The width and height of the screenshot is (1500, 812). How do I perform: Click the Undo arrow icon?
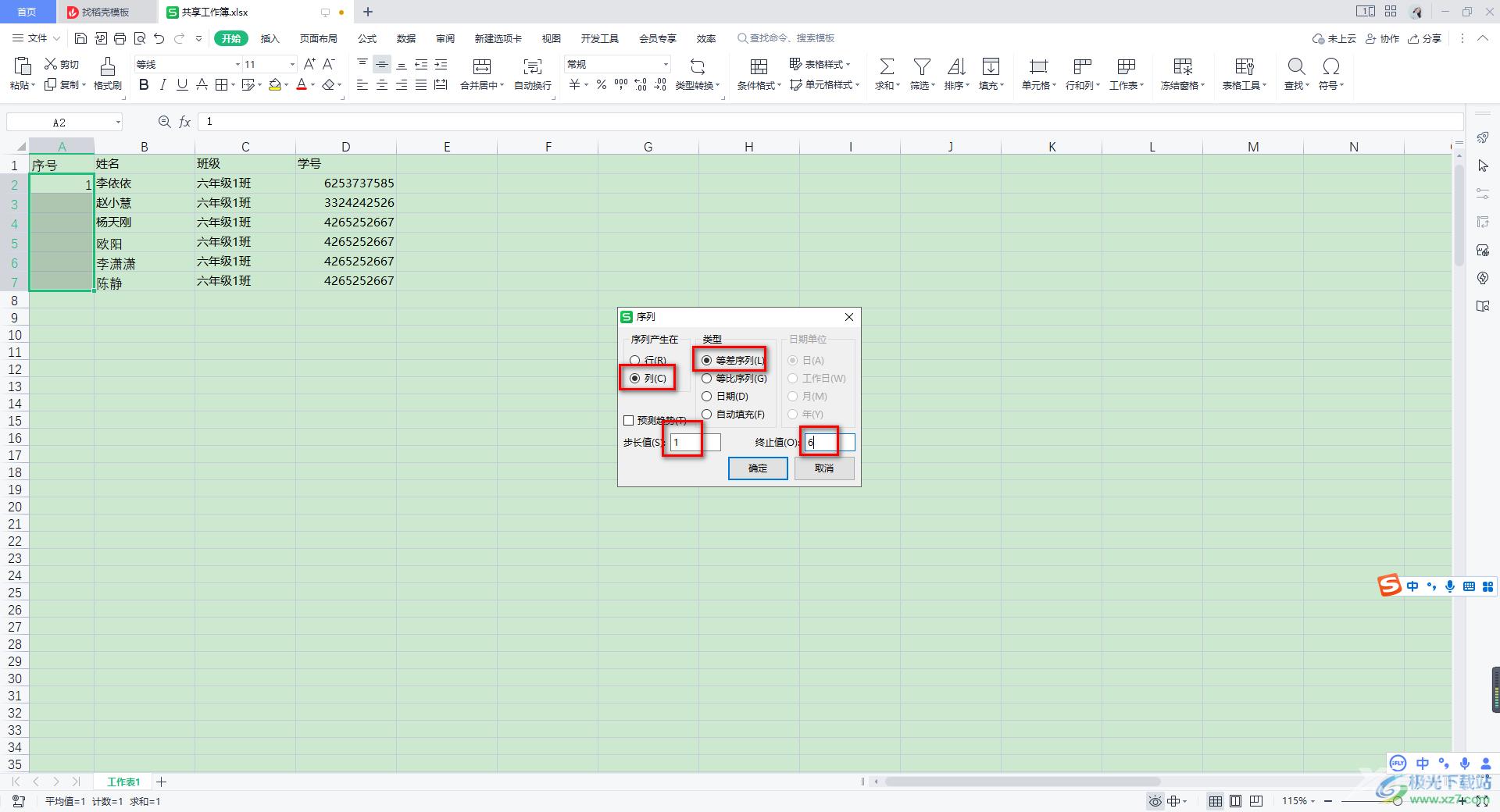click(x=159, y=38)
